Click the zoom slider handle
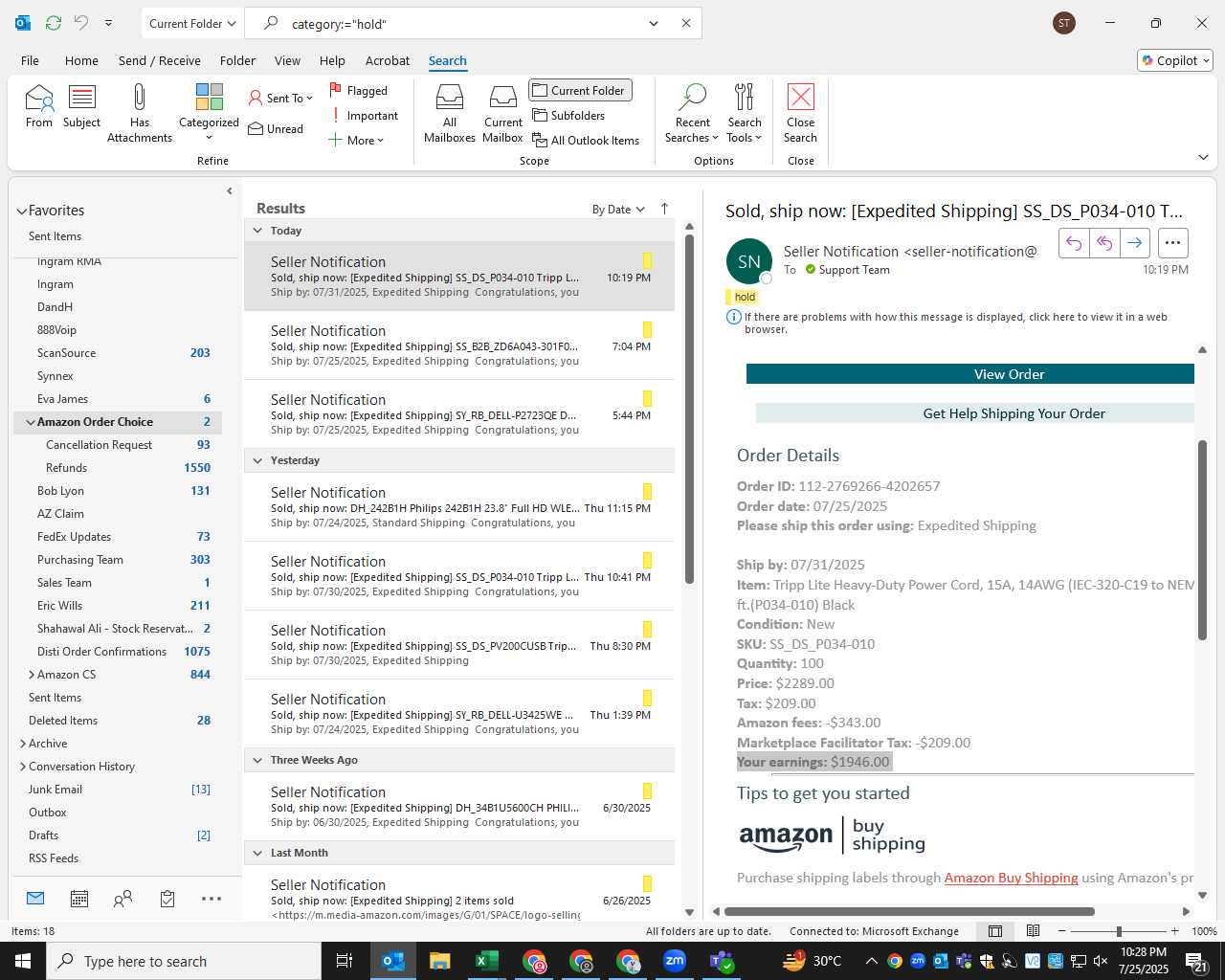1225x980 pixels. tap(1119, 931)
